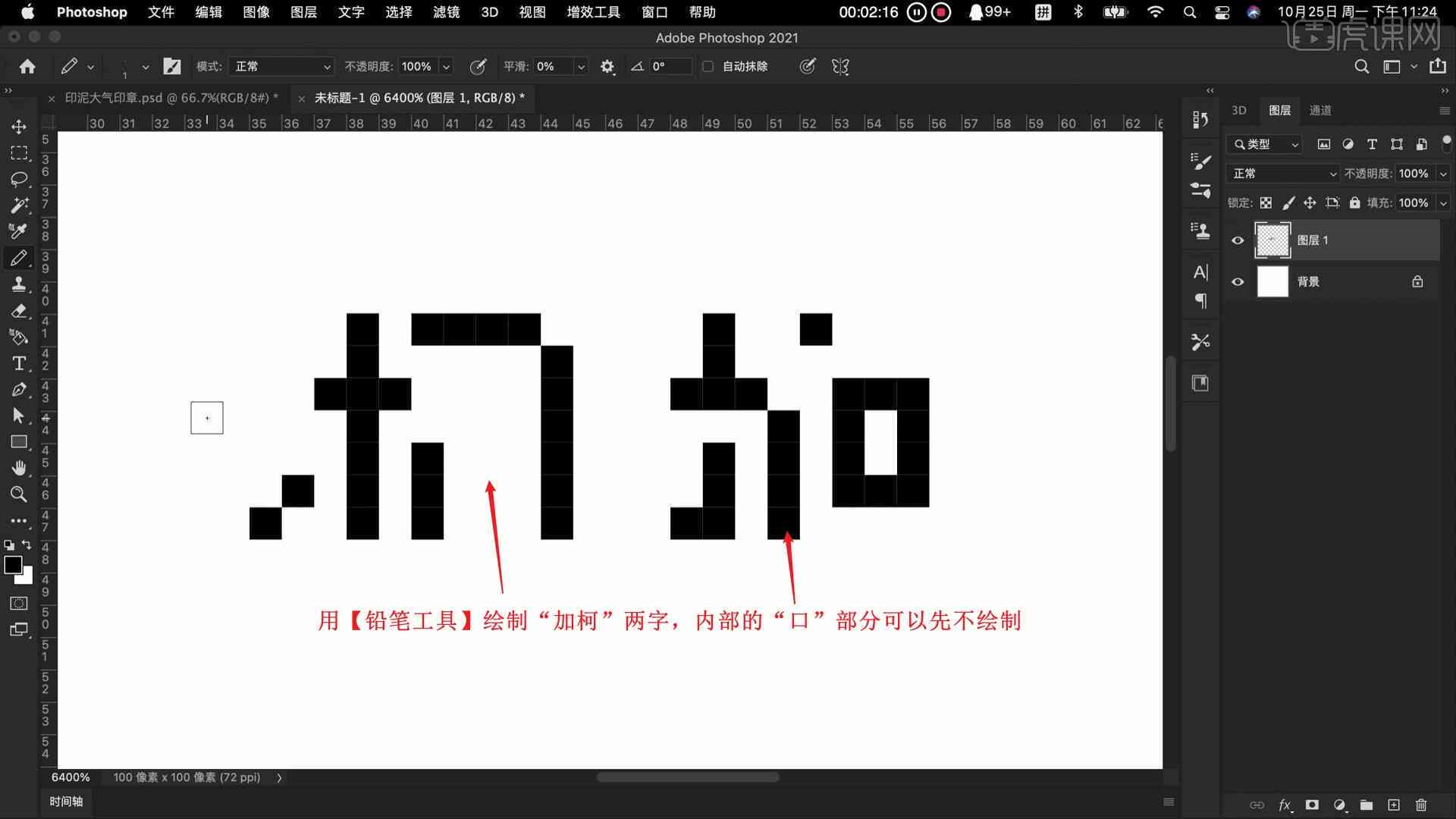
Task: Open the extra tools ellipsis menu
Action: [19, 521]
